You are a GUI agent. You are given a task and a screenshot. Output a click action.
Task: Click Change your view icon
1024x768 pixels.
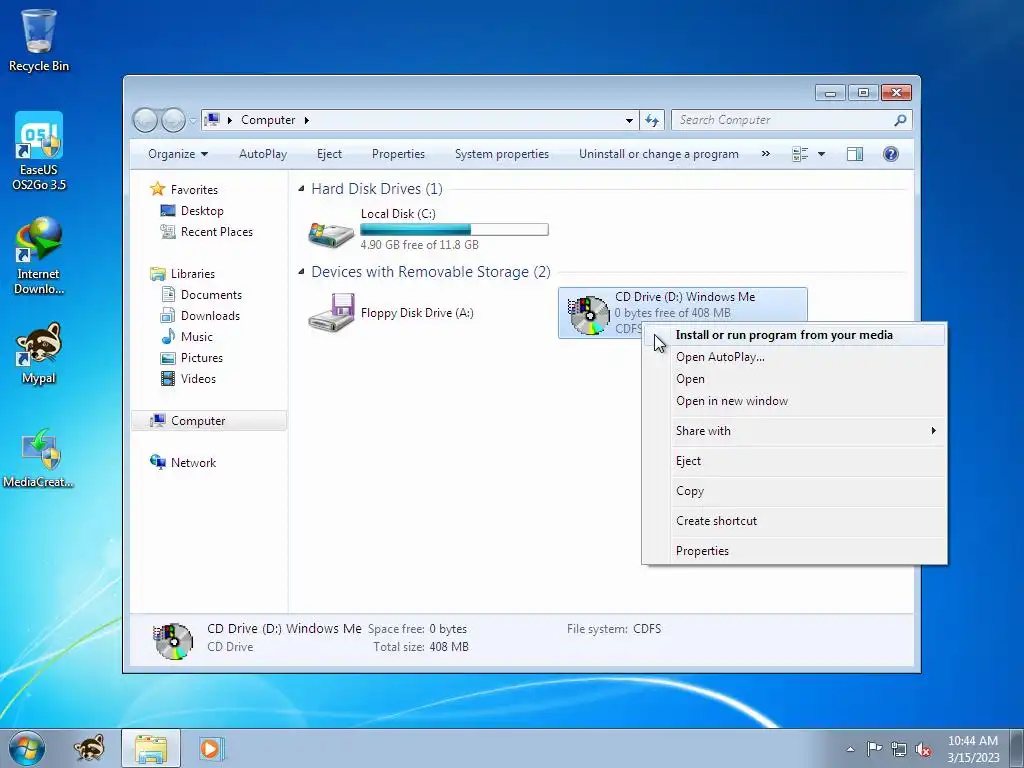coord(800,154)
